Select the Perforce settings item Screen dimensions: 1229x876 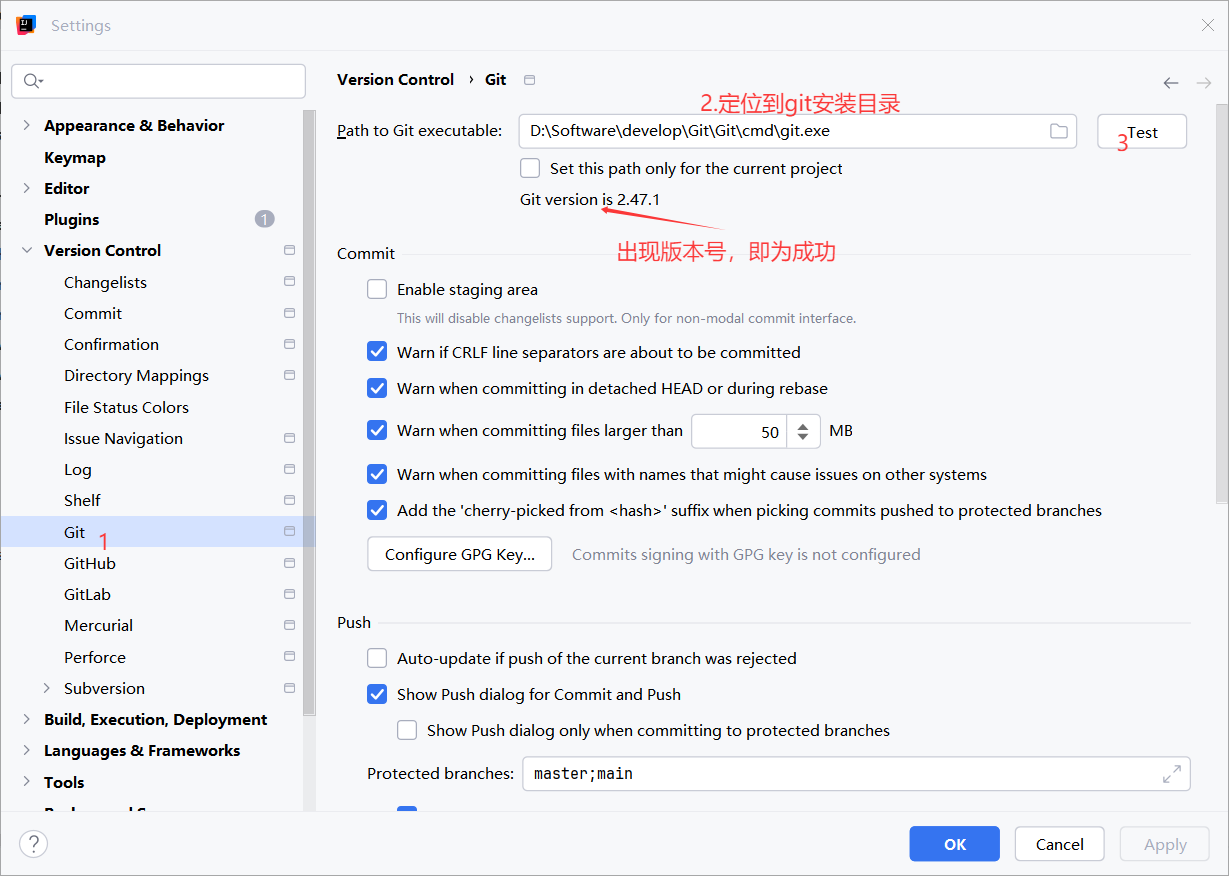[x=95, y=657]
